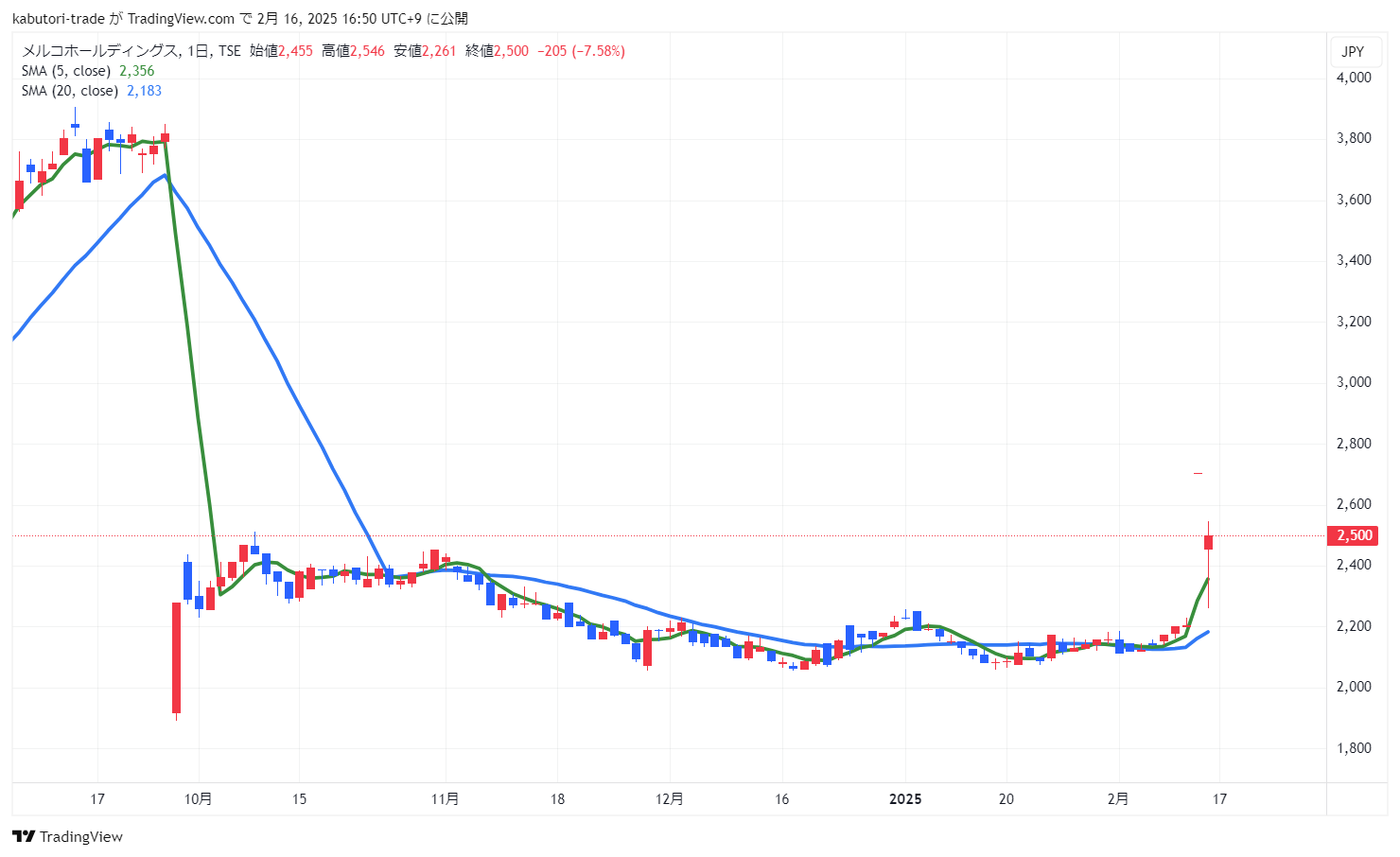
Task: Click the 3,200 price axis label
Action: coord(1354,322)
